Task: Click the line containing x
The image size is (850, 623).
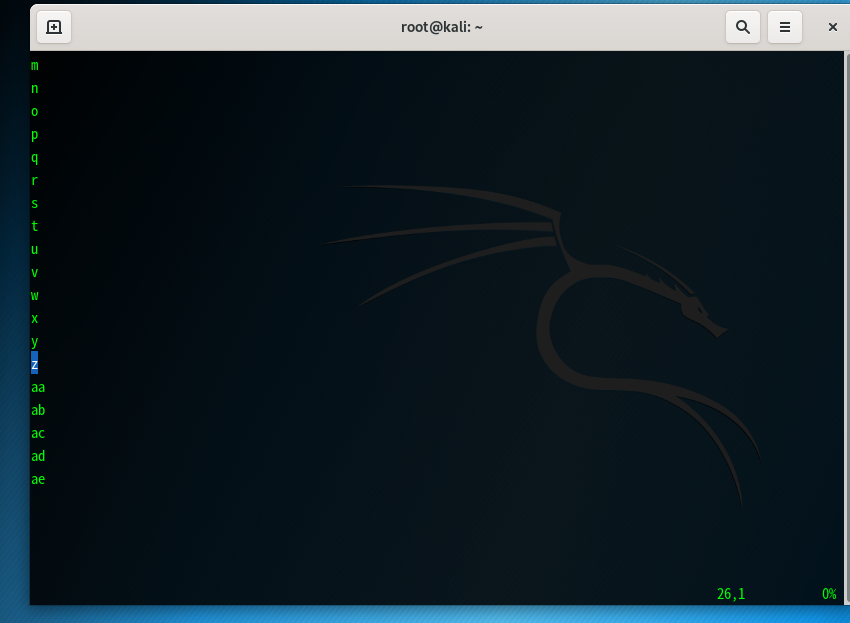Action: pyautogui.click(x=35, y=318)
